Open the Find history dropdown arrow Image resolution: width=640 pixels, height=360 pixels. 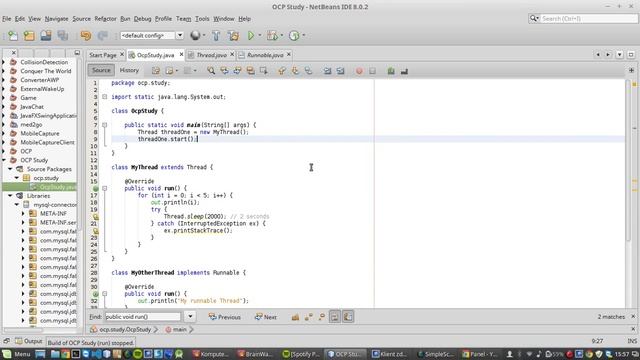(190, 317)
